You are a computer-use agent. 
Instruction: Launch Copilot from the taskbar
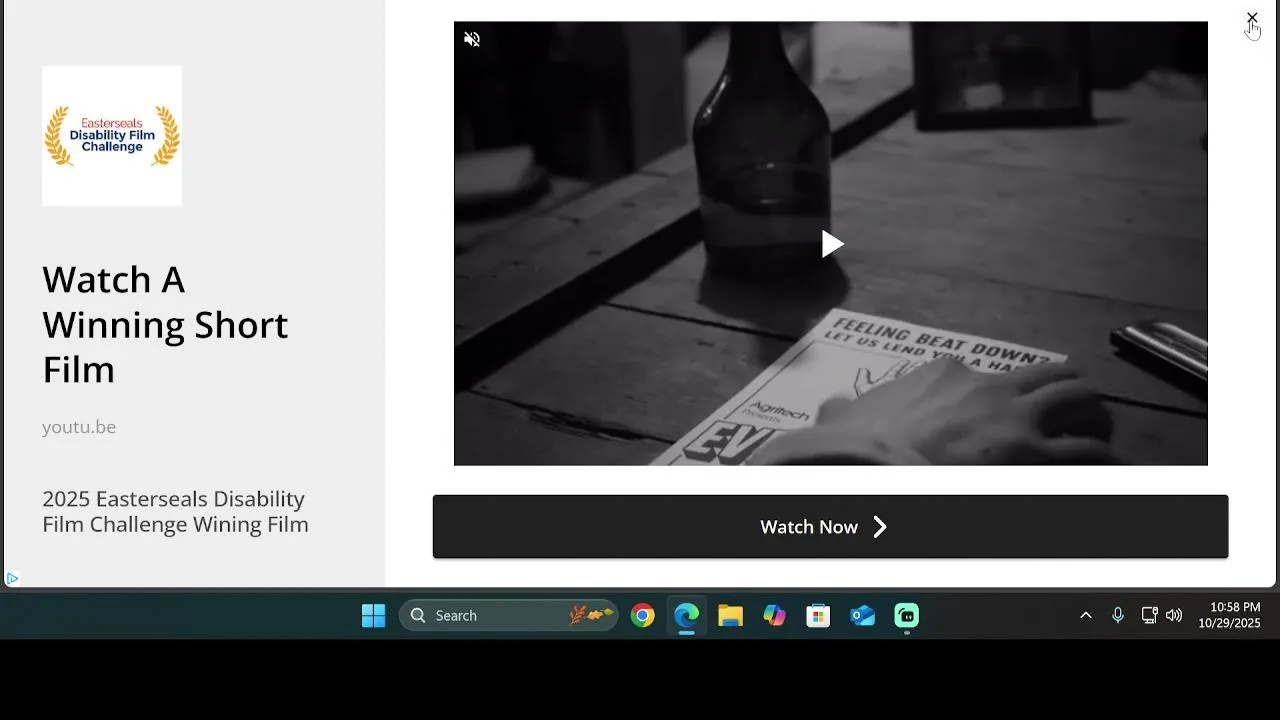(775, 616)
